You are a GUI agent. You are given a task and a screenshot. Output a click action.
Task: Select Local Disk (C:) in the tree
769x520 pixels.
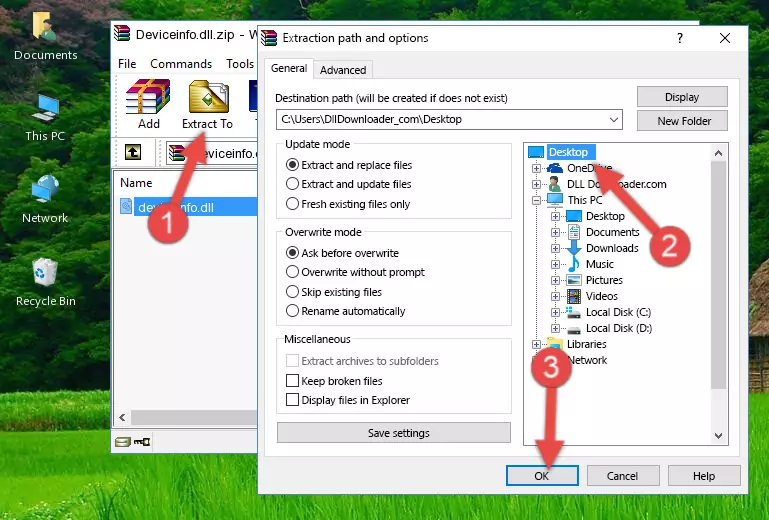pos(618,312)
